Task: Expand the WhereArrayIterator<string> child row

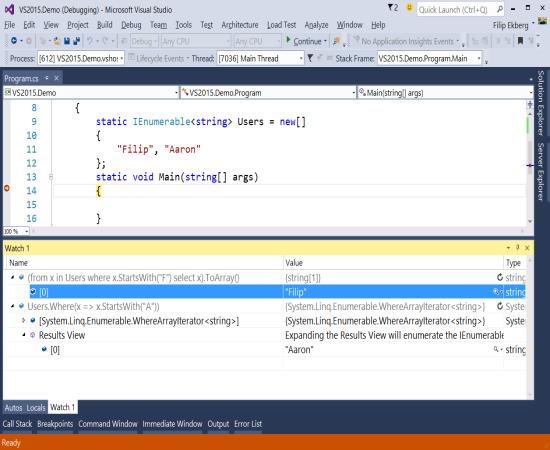Action: 24,321
